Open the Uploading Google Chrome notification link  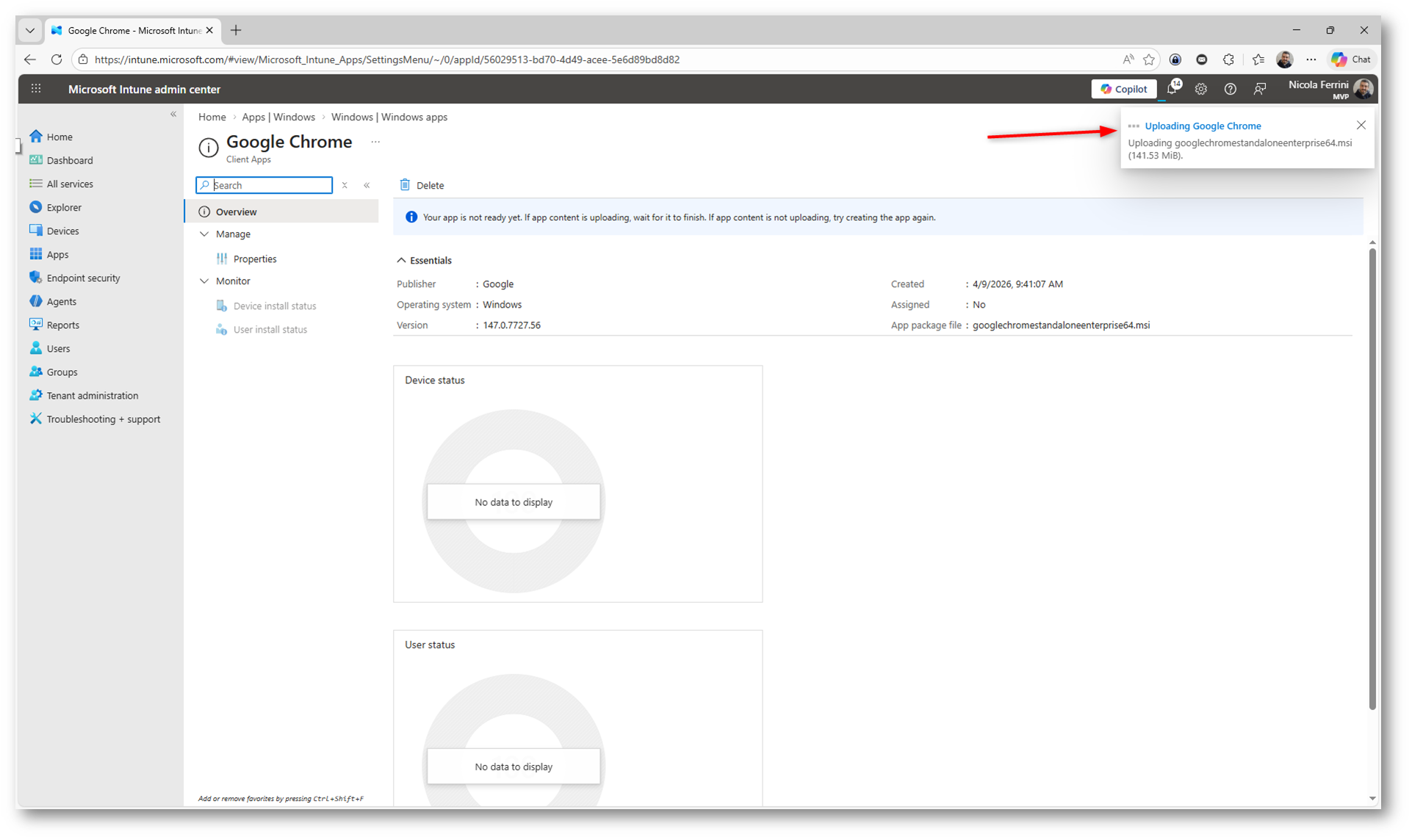[x=1202, y=126]
